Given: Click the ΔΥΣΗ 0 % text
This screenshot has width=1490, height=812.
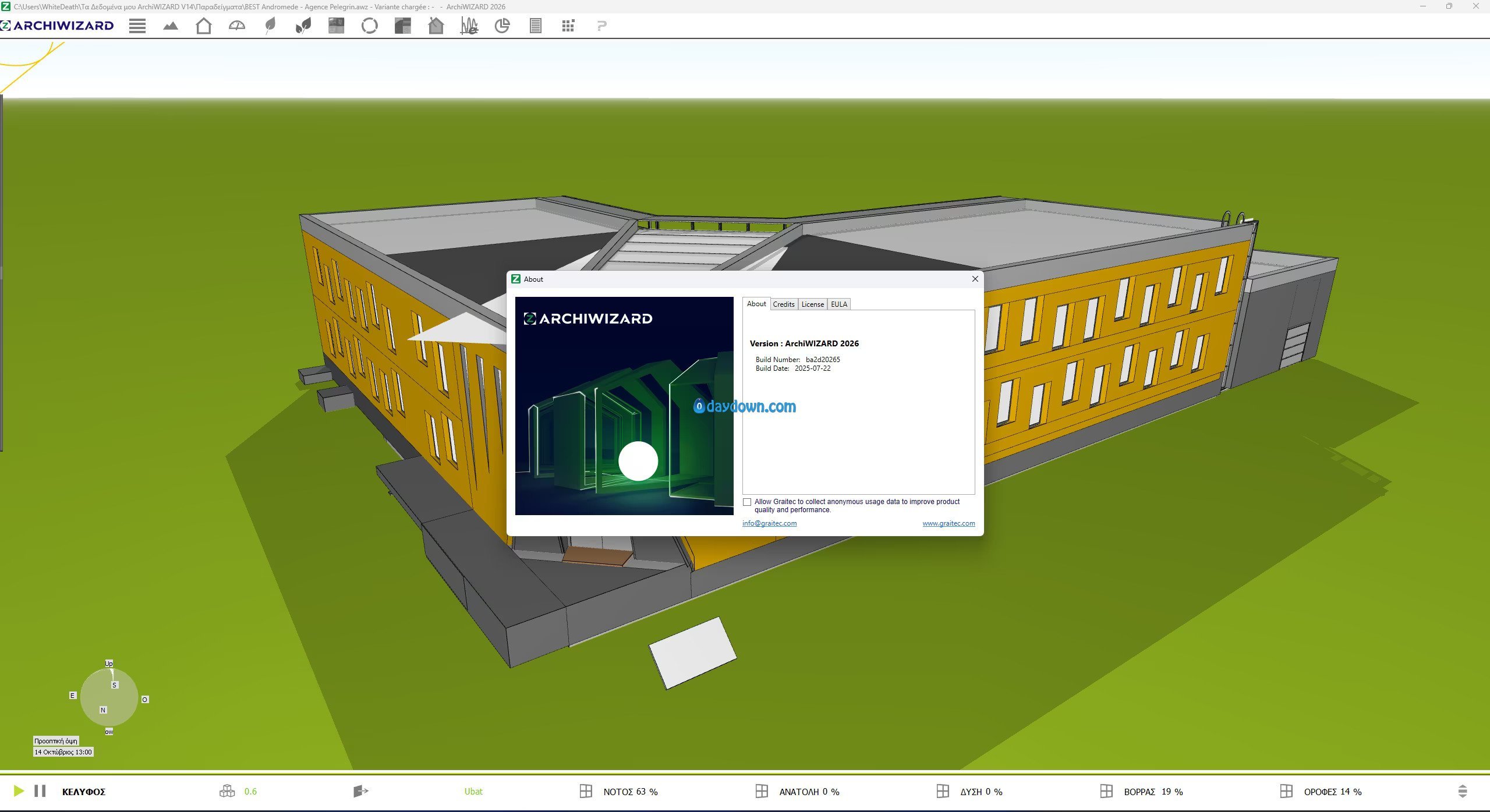Looking at the screenshot, I should [981, 792].
